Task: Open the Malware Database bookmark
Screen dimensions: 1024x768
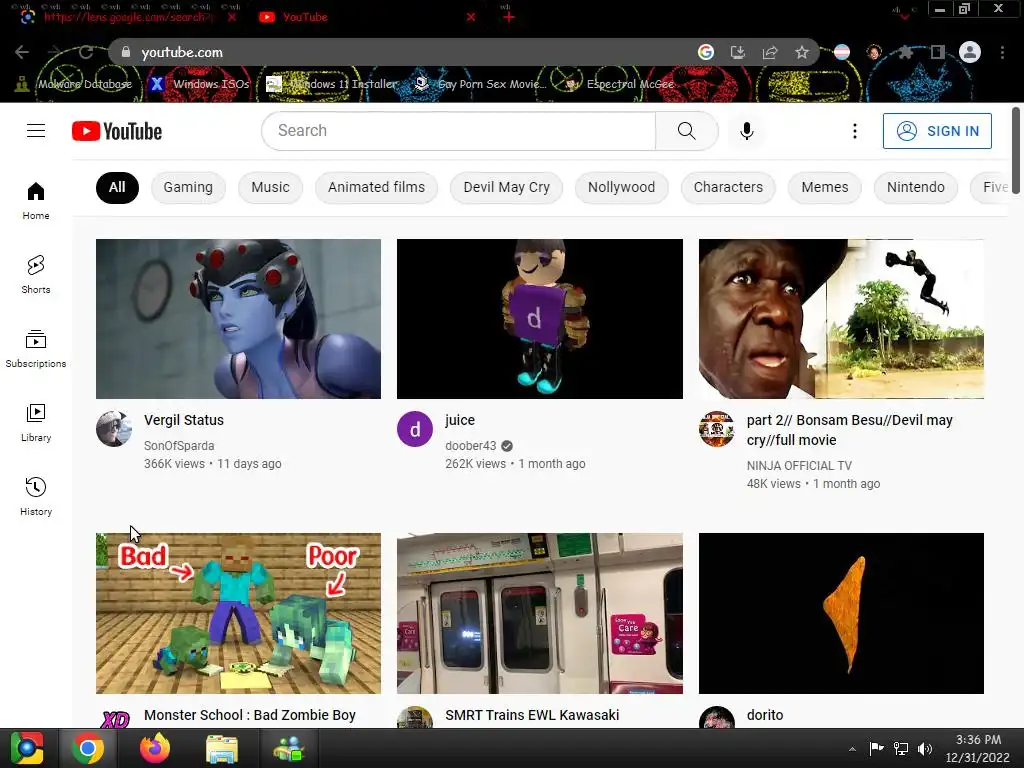Action: click(x=73, y=84)
